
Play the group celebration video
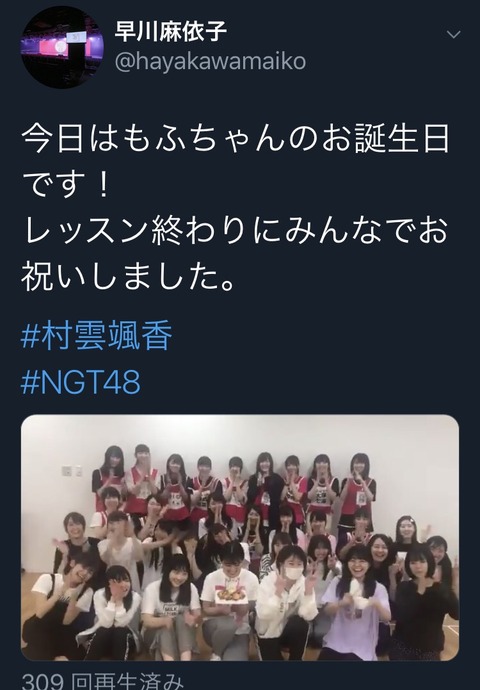coord(240,537)
